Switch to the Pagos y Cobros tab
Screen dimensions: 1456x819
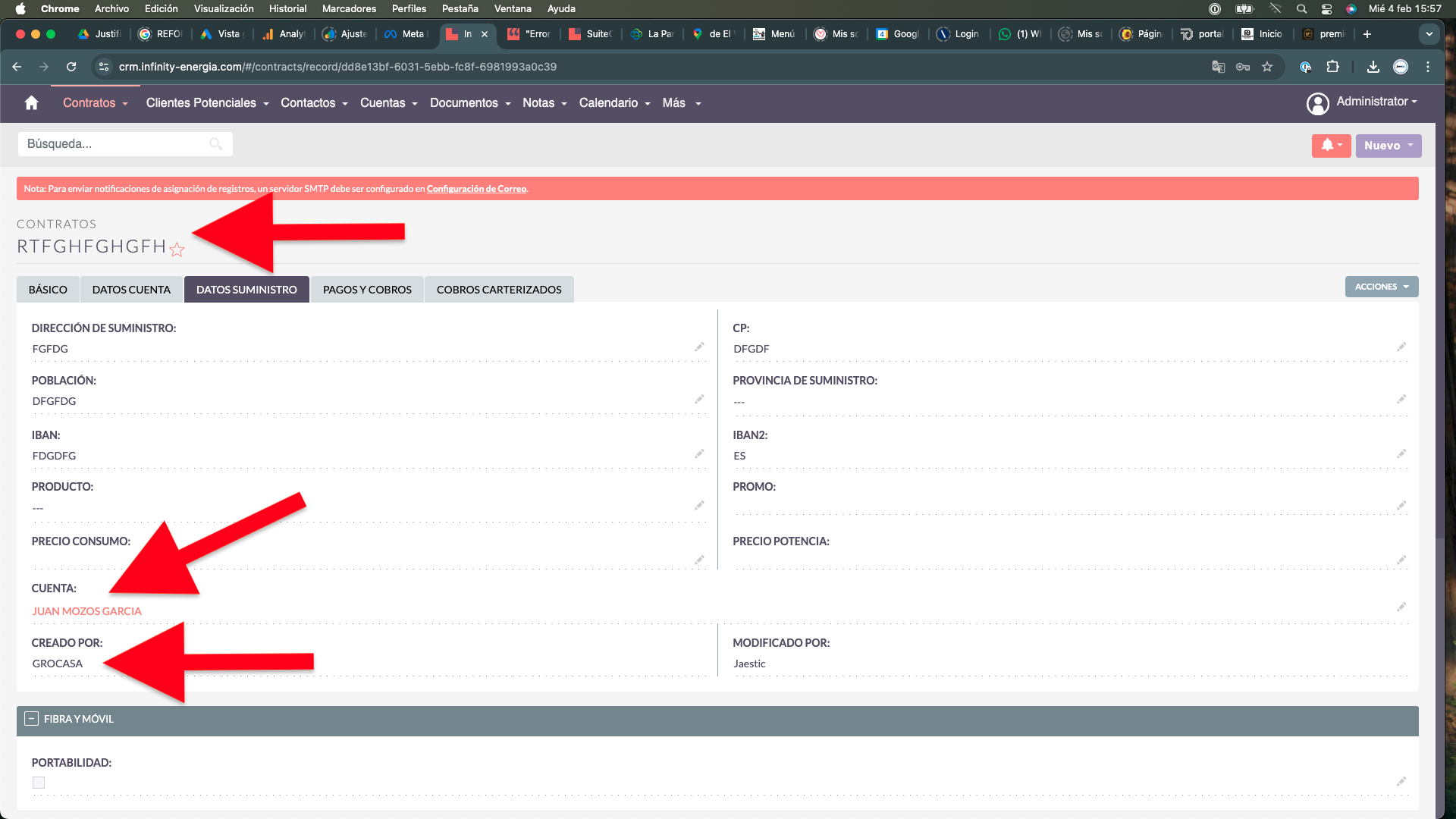367,290
